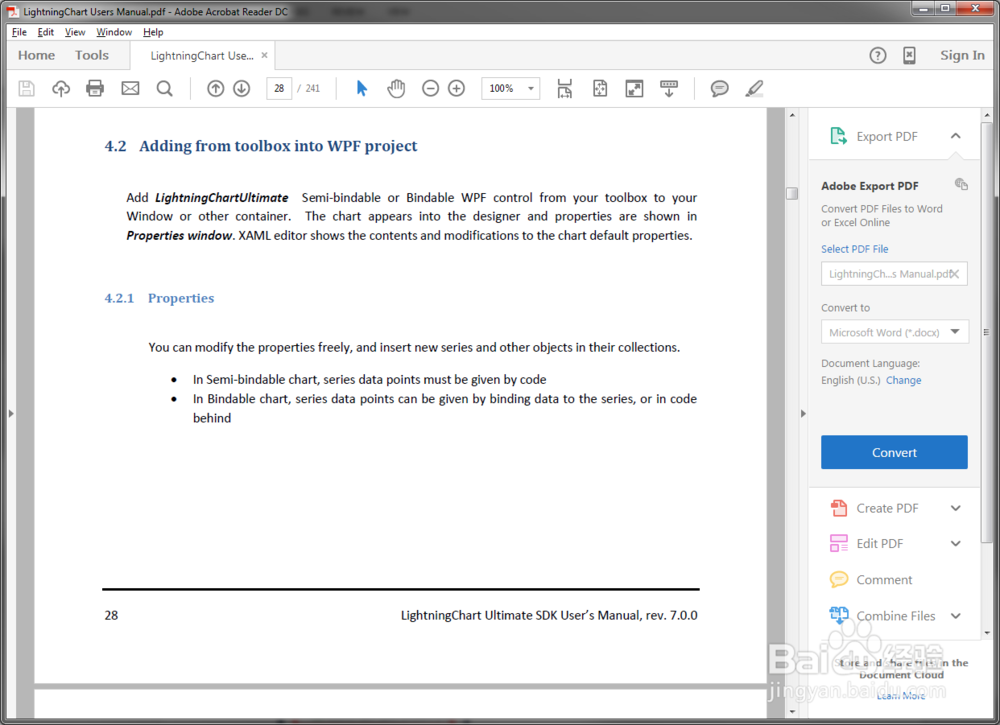This screenshot has height=725, width=1000.
Task: Close the LightningChart document tab
Action: click(x=264, y=55)
